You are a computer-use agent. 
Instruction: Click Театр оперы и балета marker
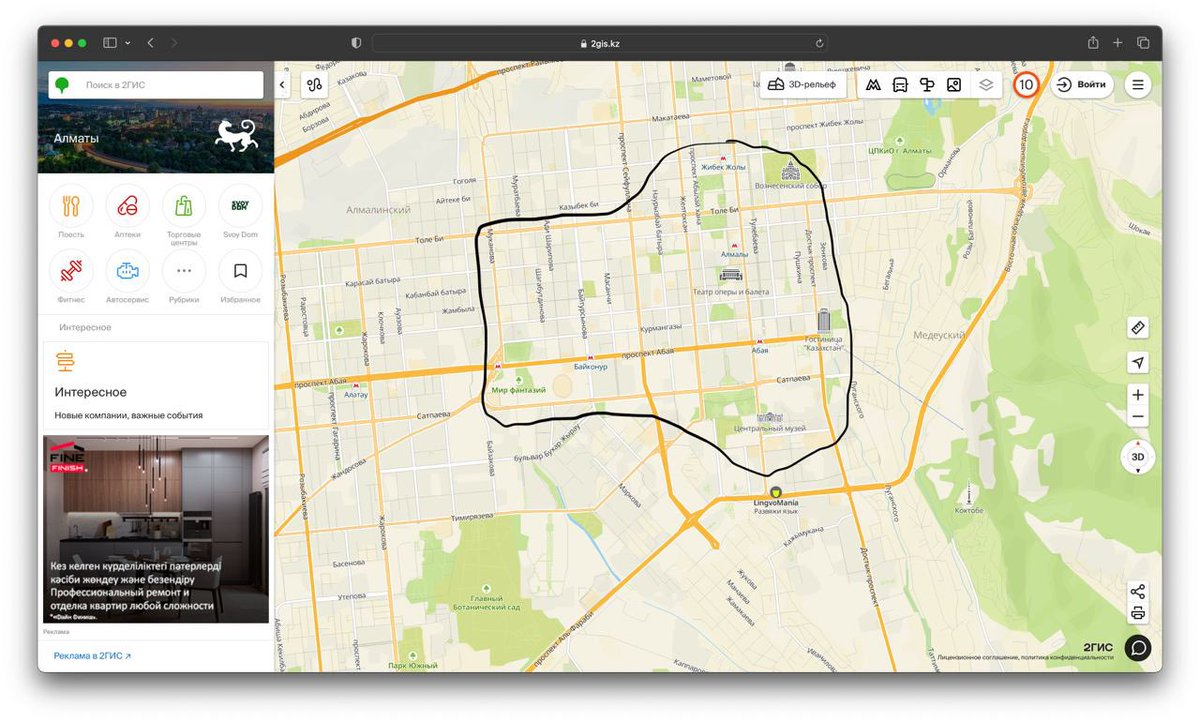731,274
